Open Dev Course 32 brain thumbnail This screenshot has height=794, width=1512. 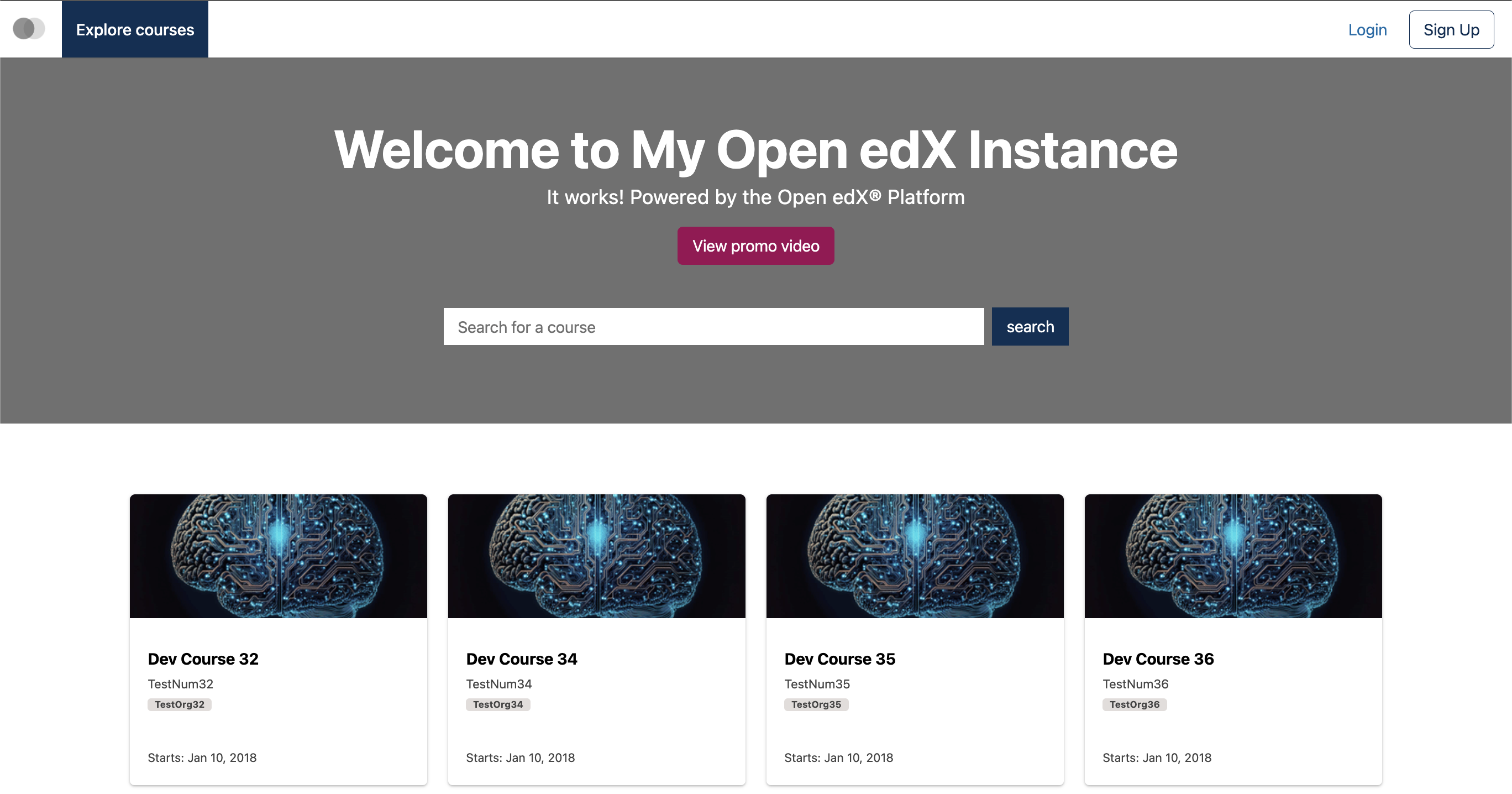click(x=278, y=556)
